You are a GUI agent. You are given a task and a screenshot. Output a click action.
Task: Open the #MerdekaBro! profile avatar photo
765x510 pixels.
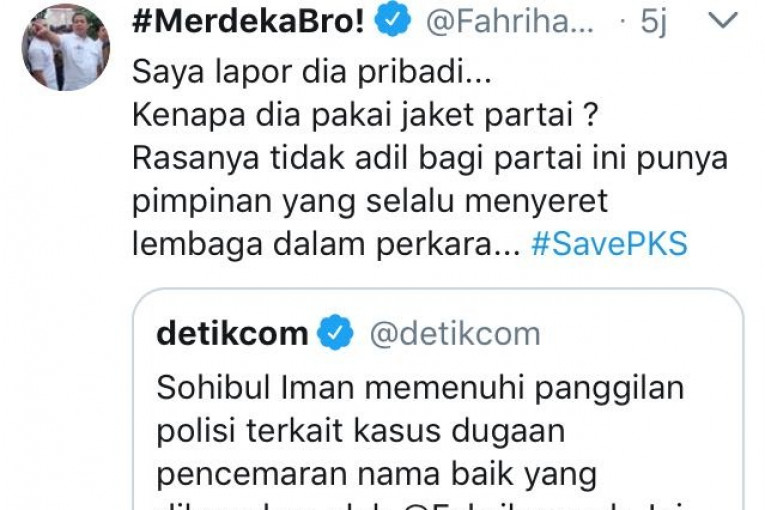click(66, 47)
